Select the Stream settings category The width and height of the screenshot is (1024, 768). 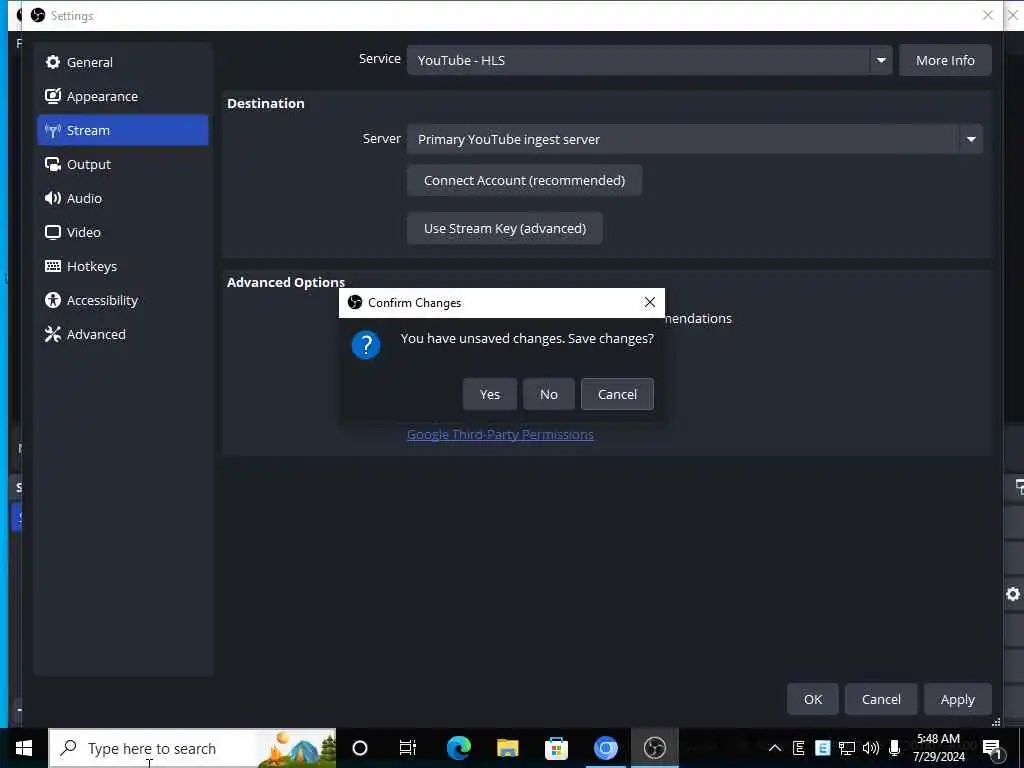click(x=123, y=130)
